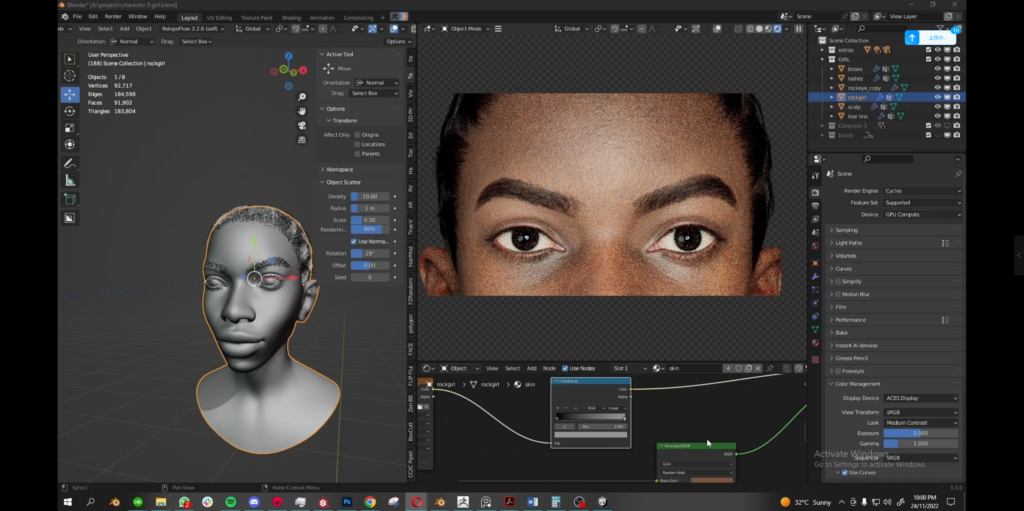This screenshot has width=1024, height=511.
Task: Select the Measure tool
Action: pyautogui.click(x=69, y=181)
